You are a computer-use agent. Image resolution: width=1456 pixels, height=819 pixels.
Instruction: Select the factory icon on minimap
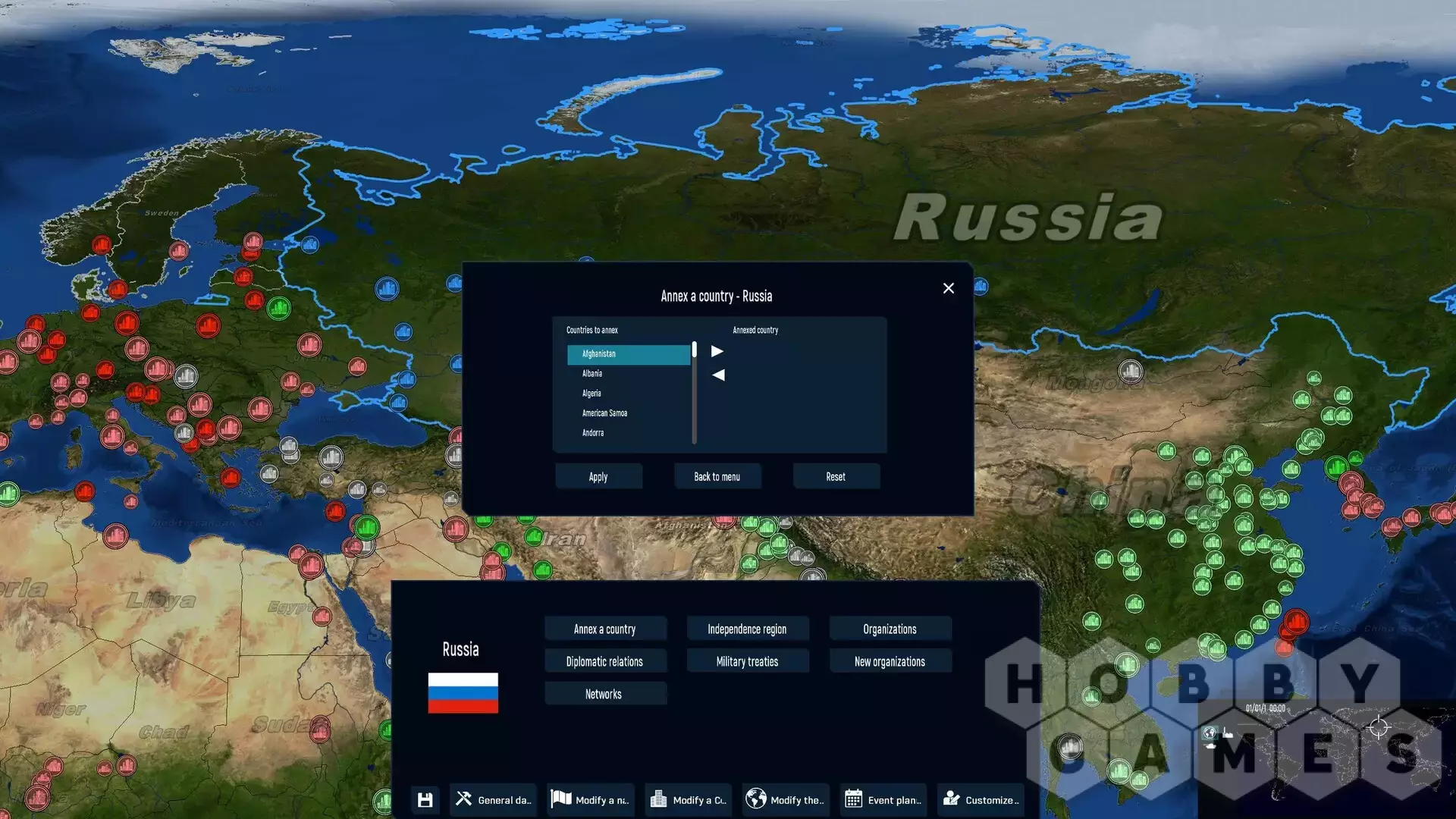1228,733
